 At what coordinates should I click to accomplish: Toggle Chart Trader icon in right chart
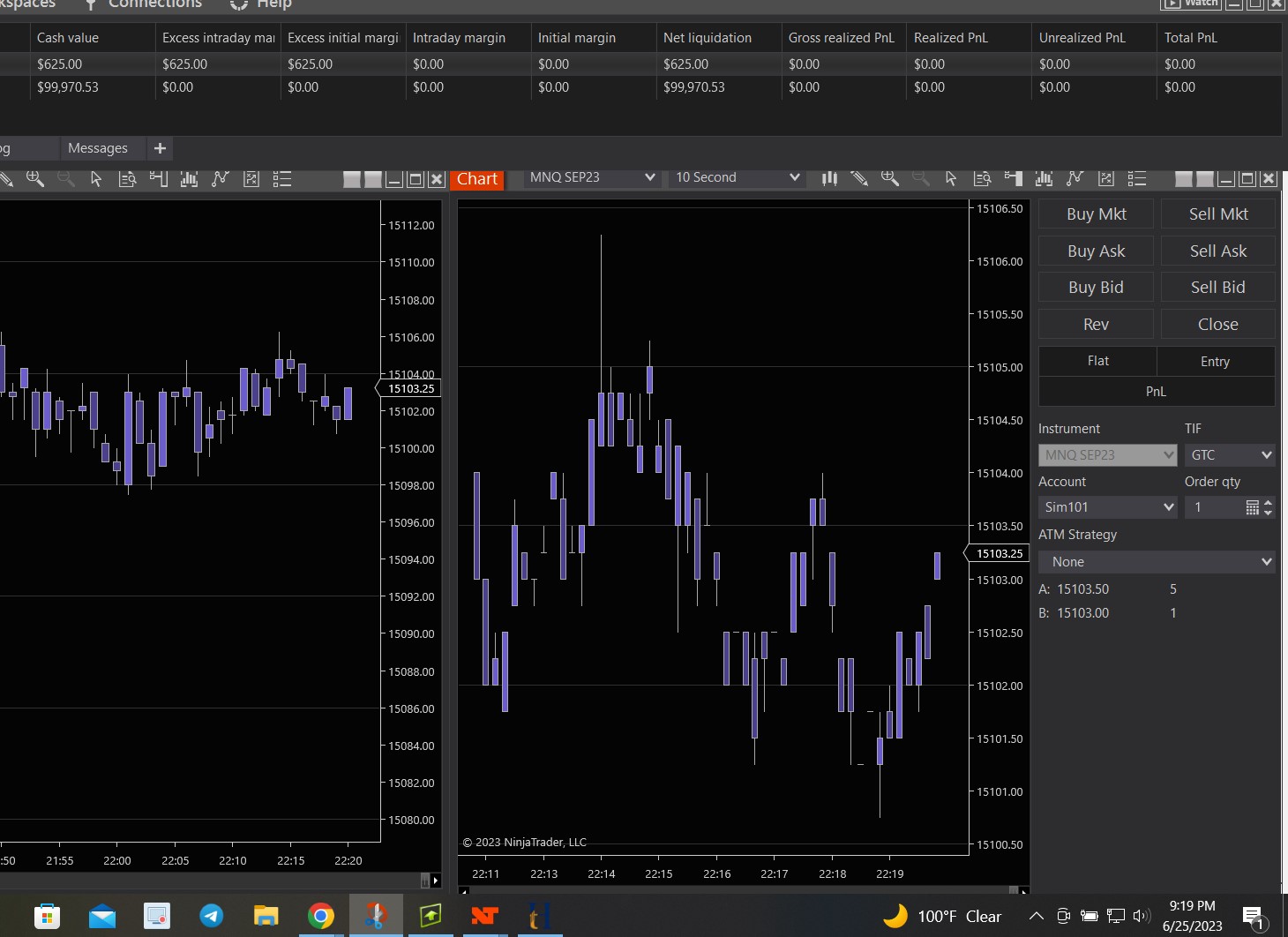[x=1014, y=178]
